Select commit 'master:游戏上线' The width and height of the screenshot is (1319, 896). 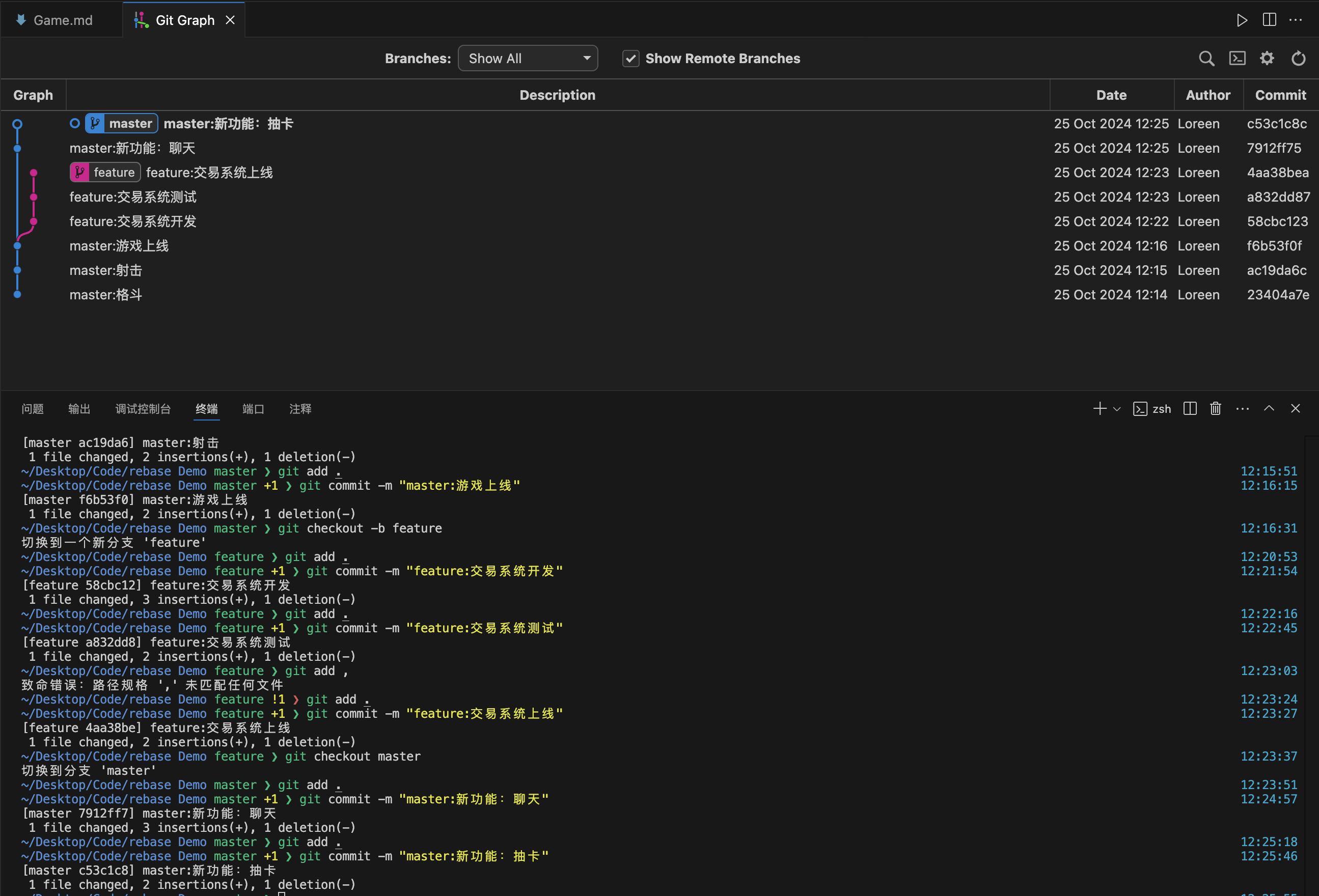(119, 246)
